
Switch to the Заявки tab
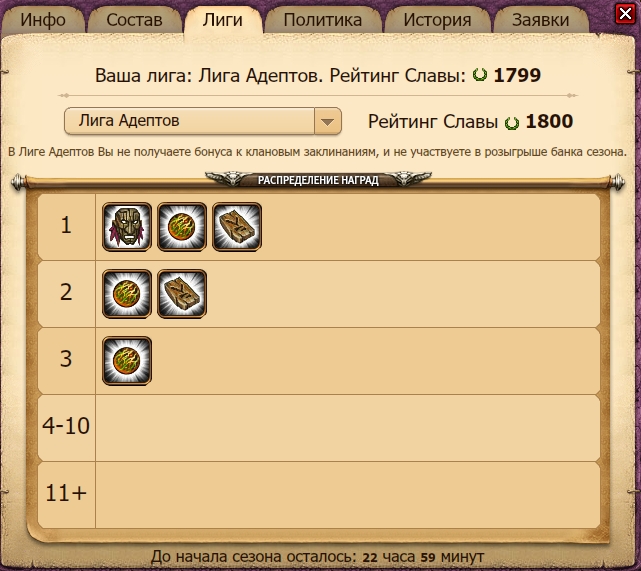coord(540,20)
